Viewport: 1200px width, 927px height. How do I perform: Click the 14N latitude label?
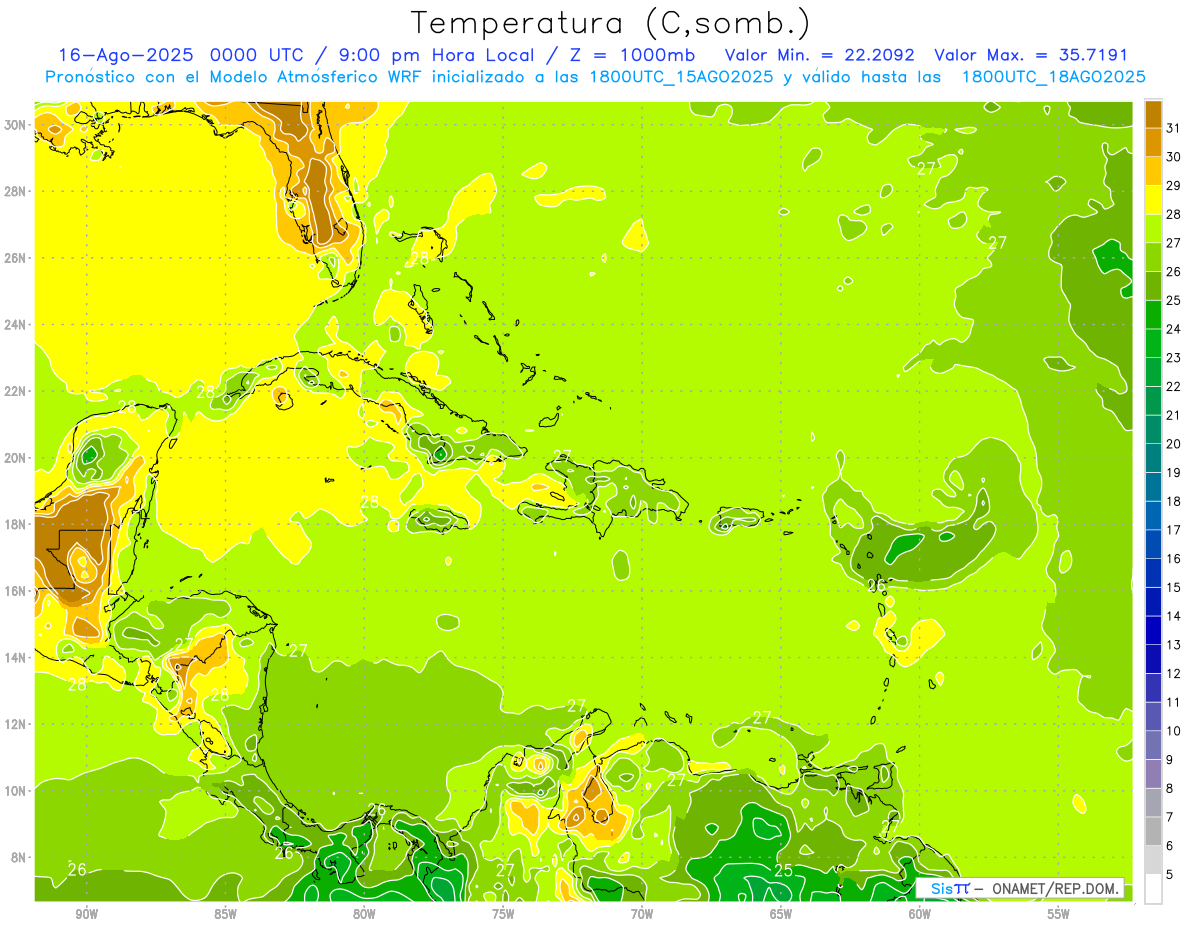point(16,657)
